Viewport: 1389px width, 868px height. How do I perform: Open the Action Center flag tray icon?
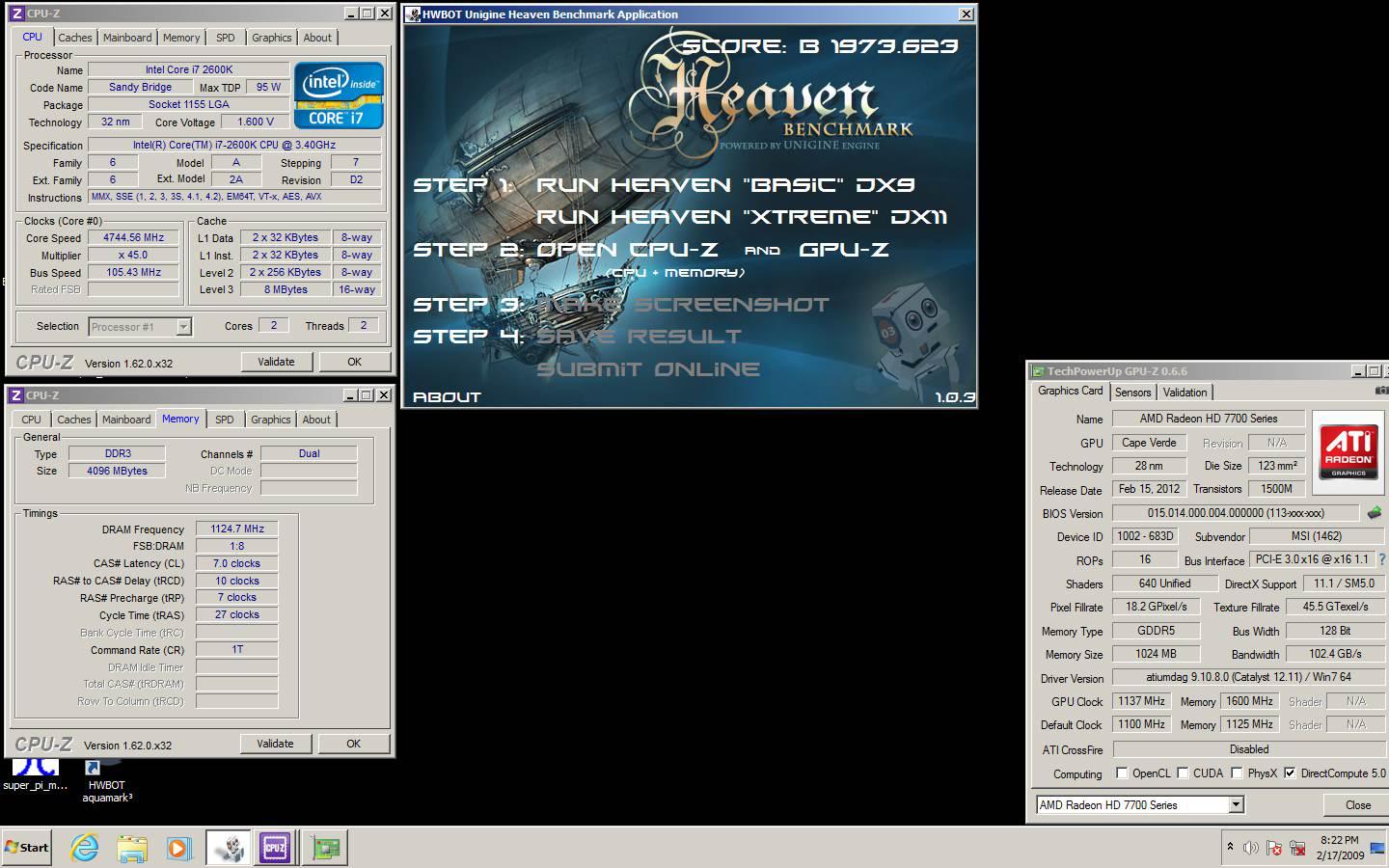point(1274,848)
